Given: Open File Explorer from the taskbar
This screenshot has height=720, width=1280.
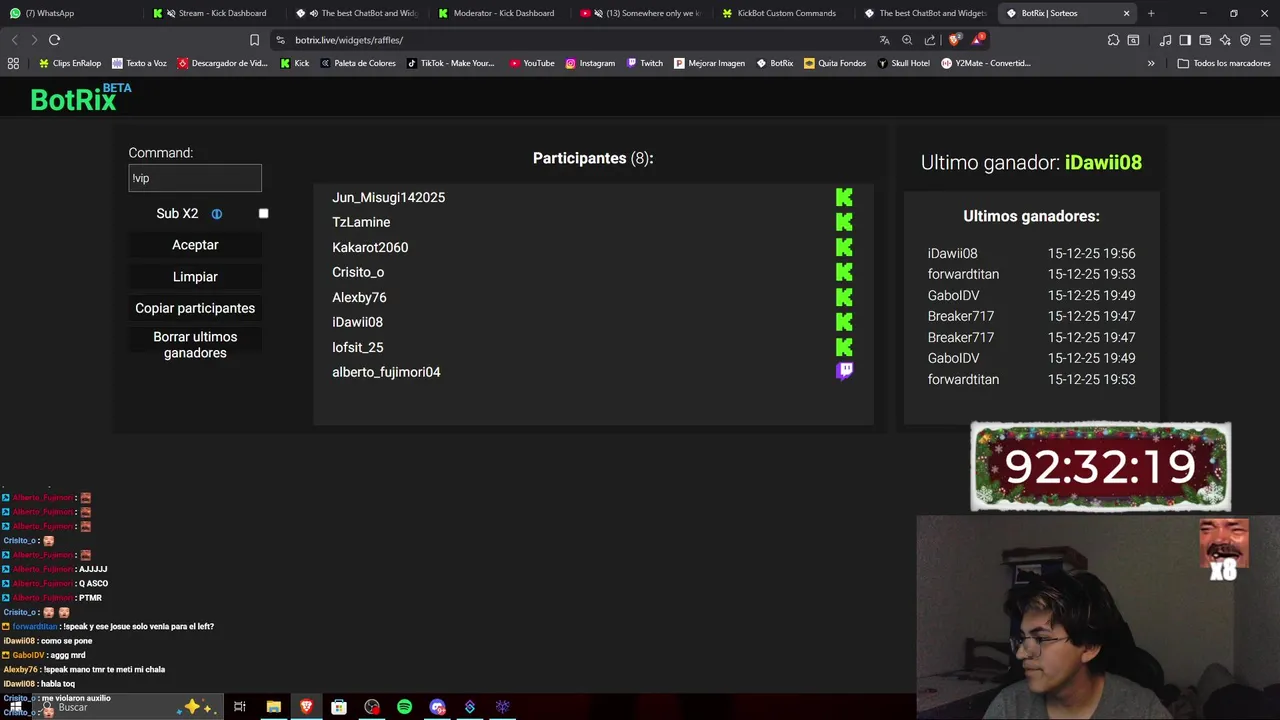Looking at the screenshot, I should (x=273, y=707).
